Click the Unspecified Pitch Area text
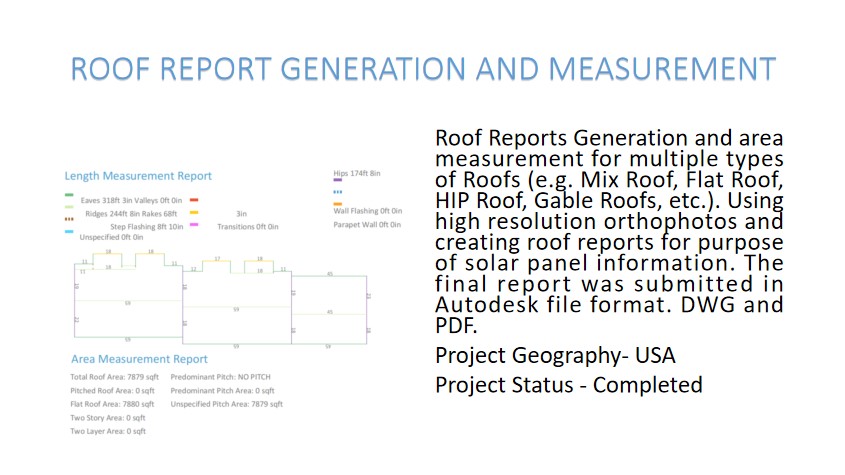 pyautogui.click(x=227, y=404)
